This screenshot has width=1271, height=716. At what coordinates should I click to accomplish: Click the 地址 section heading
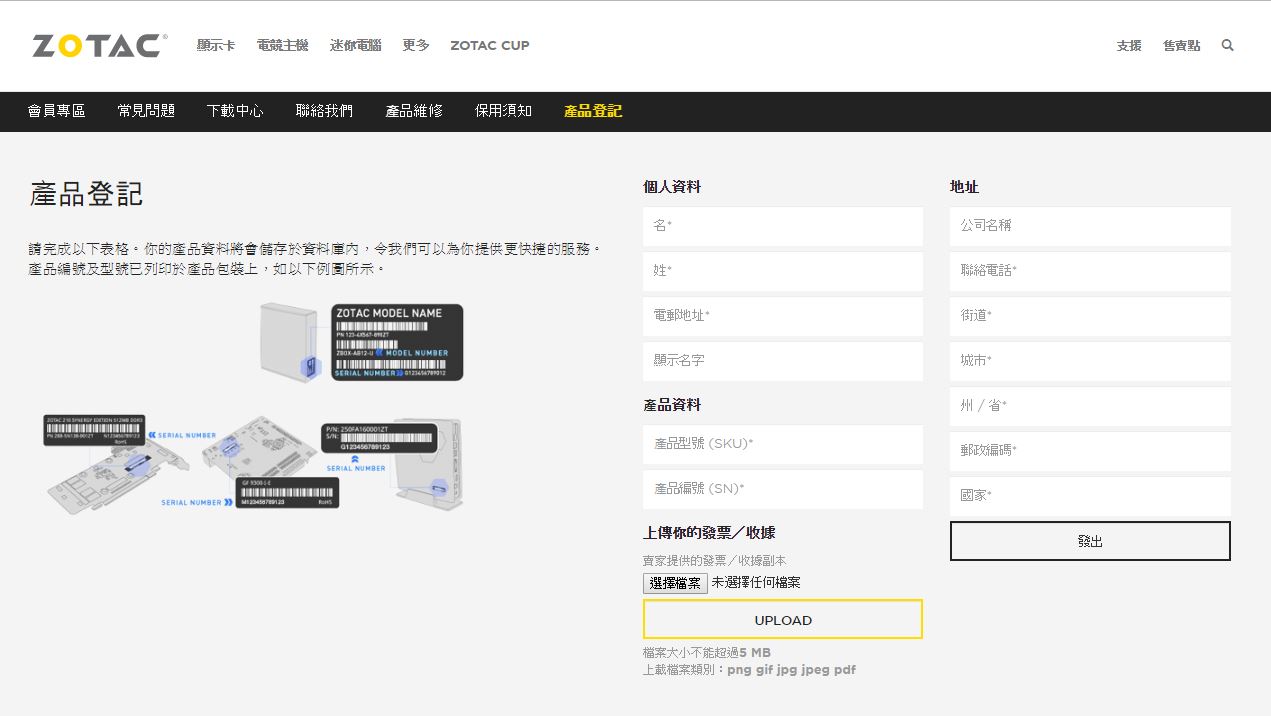coord(964,187)
